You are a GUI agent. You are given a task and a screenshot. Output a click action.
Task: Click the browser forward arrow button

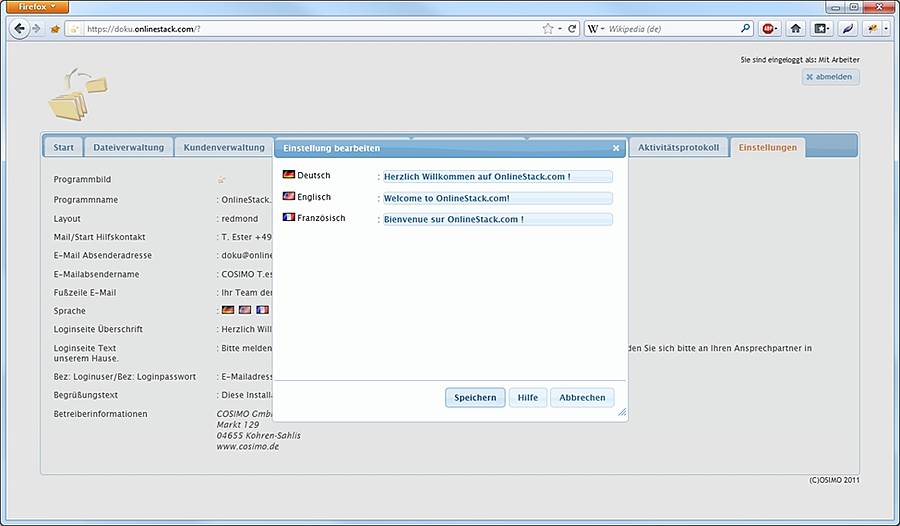[36, 29]
